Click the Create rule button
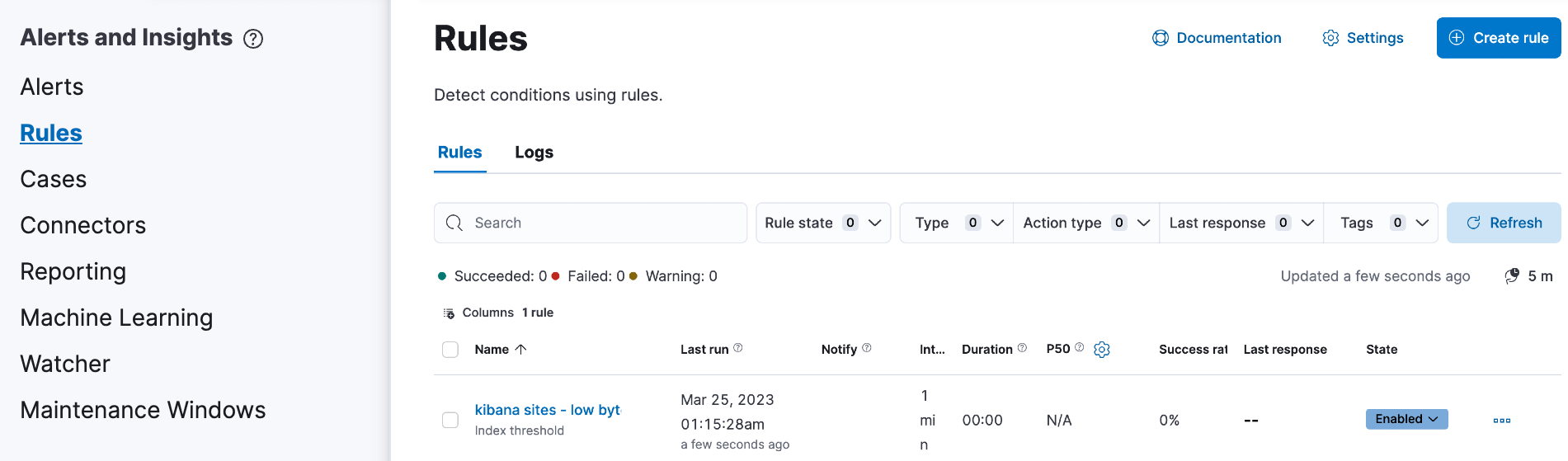 click(1498, 38)
